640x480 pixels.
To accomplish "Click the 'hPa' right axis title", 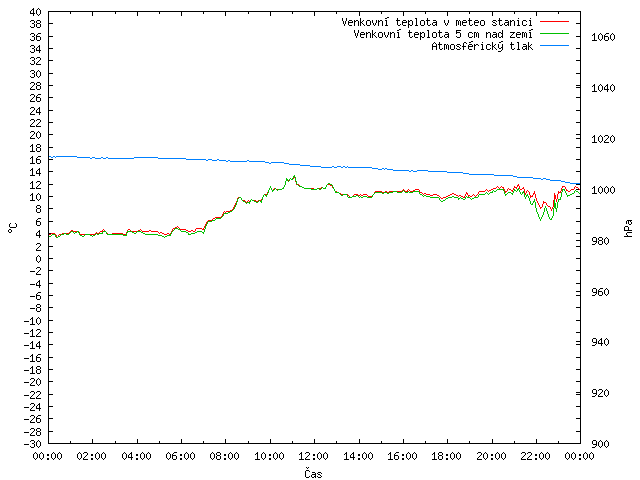I will (x=628, y=228).
